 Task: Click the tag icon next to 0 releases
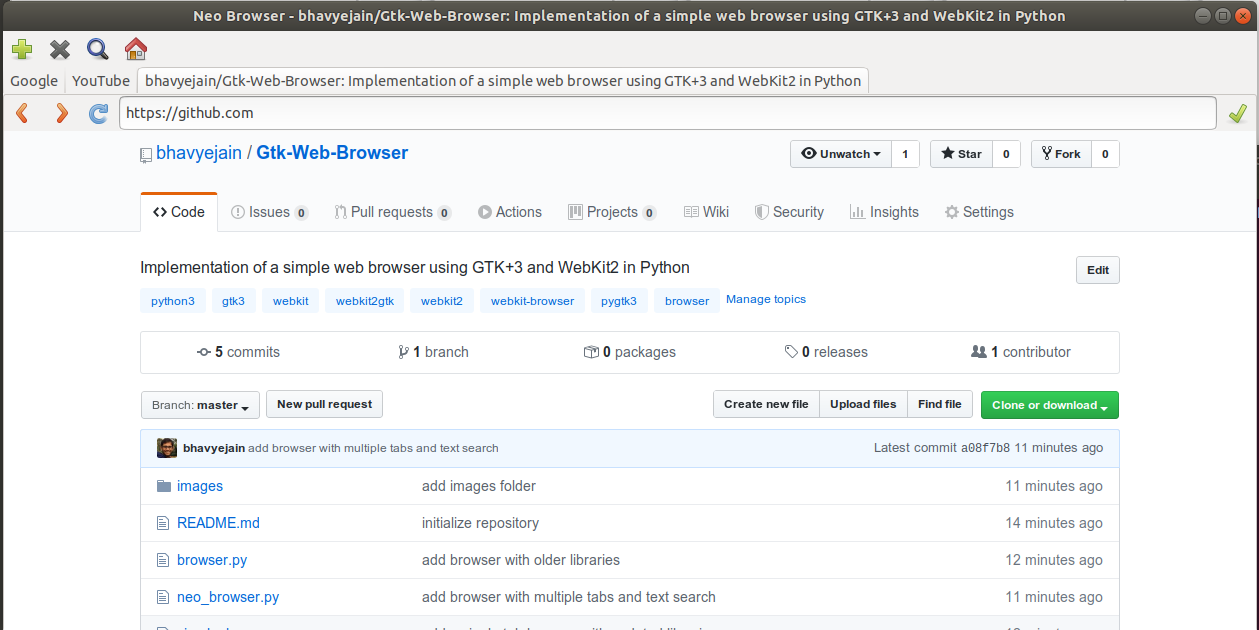(791, 352)
